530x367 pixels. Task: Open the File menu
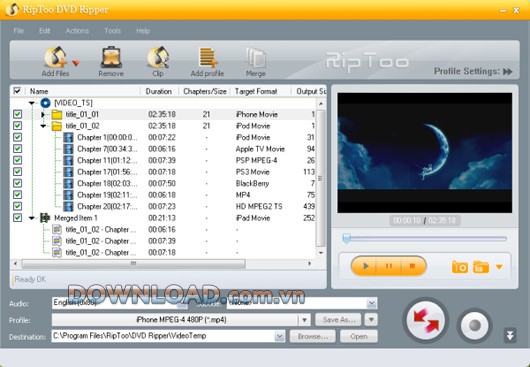point(19,31)
